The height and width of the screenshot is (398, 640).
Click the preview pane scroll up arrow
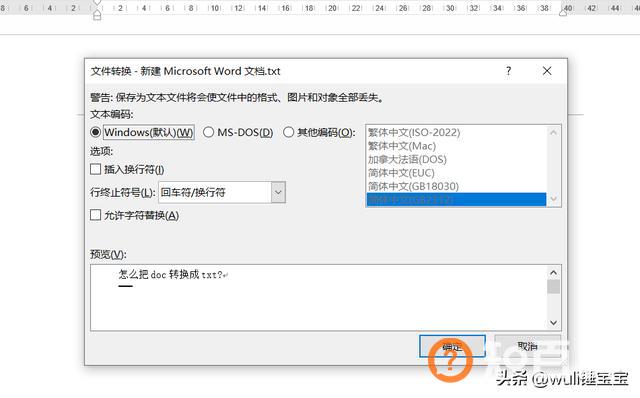(x=553, y=272)
